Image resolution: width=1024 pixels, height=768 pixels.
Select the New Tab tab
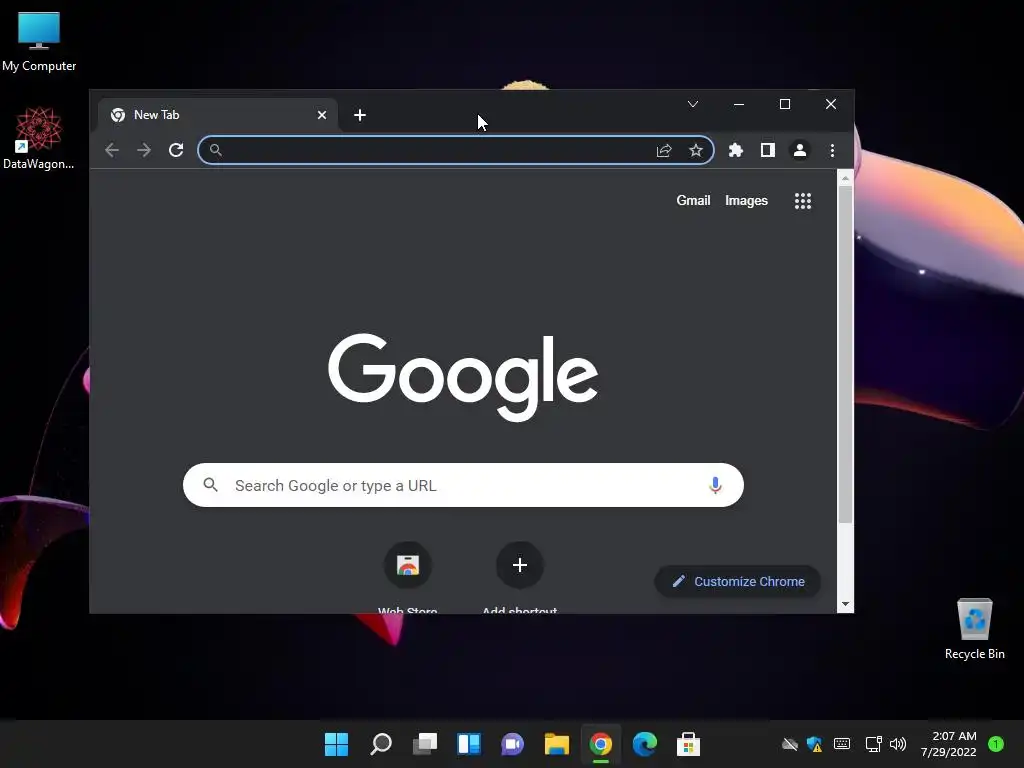217,115
